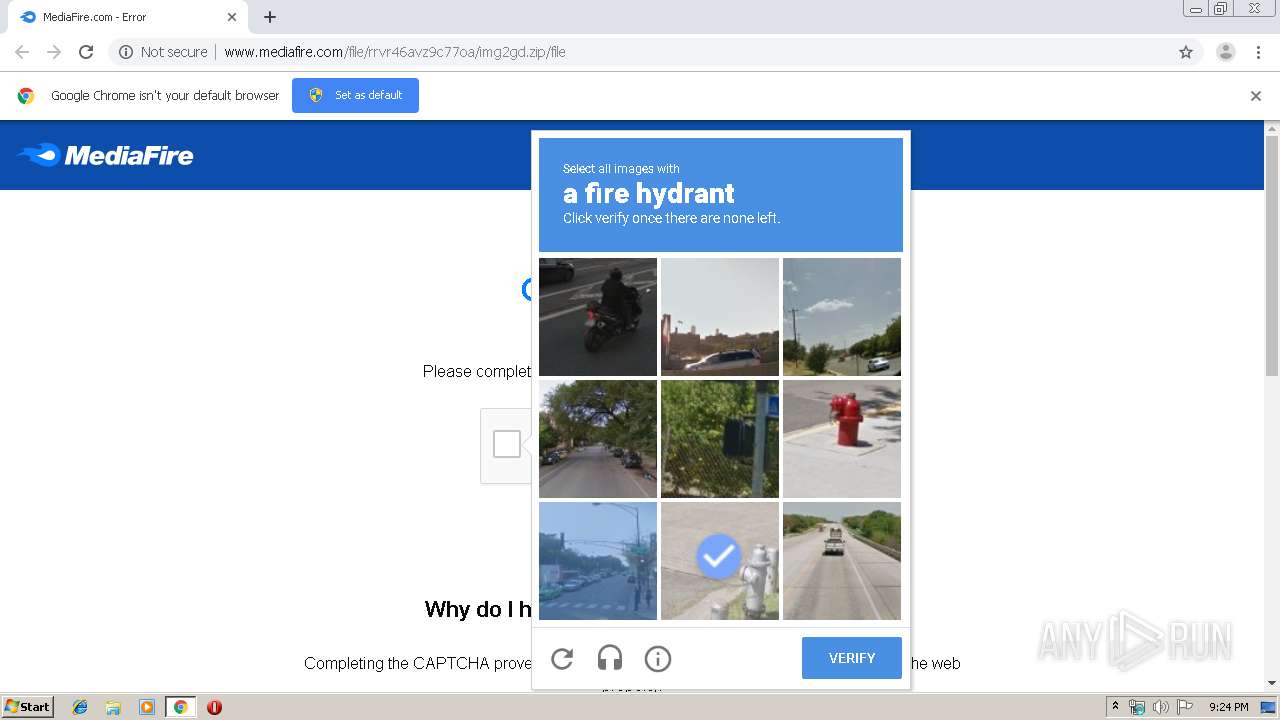Select the motorcycle rider image tile
This screenshot has width=1280, height=720.
point(598,317)
